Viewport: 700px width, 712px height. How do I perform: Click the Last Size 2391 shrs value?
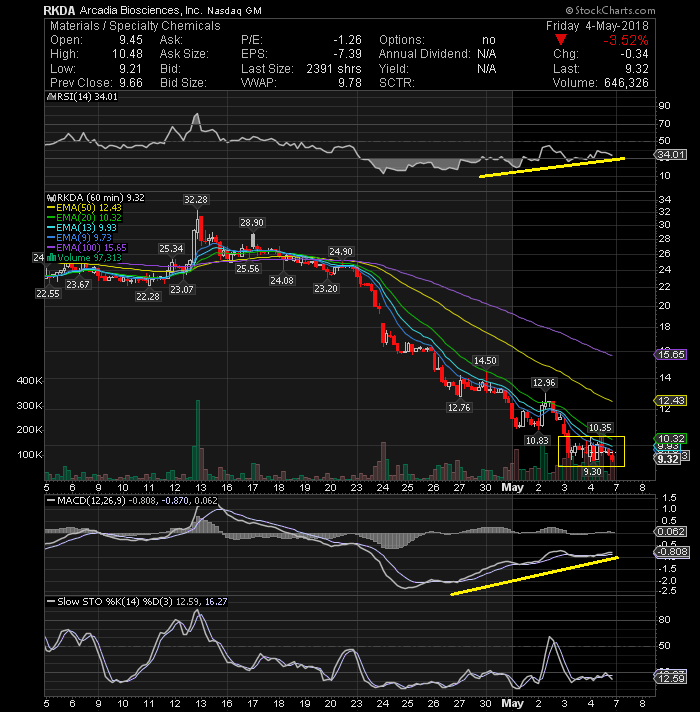tap(334, 69)
